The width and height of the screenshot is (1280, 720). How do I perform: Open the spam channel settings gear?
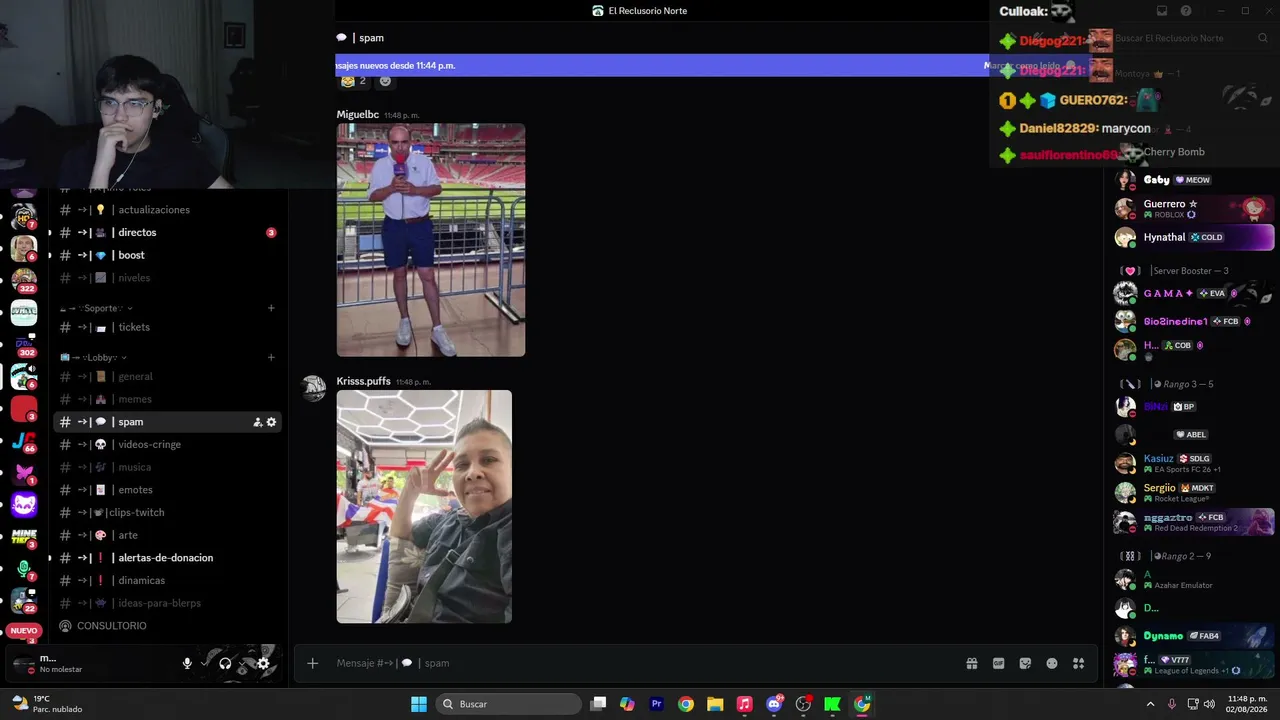(271, 422)
